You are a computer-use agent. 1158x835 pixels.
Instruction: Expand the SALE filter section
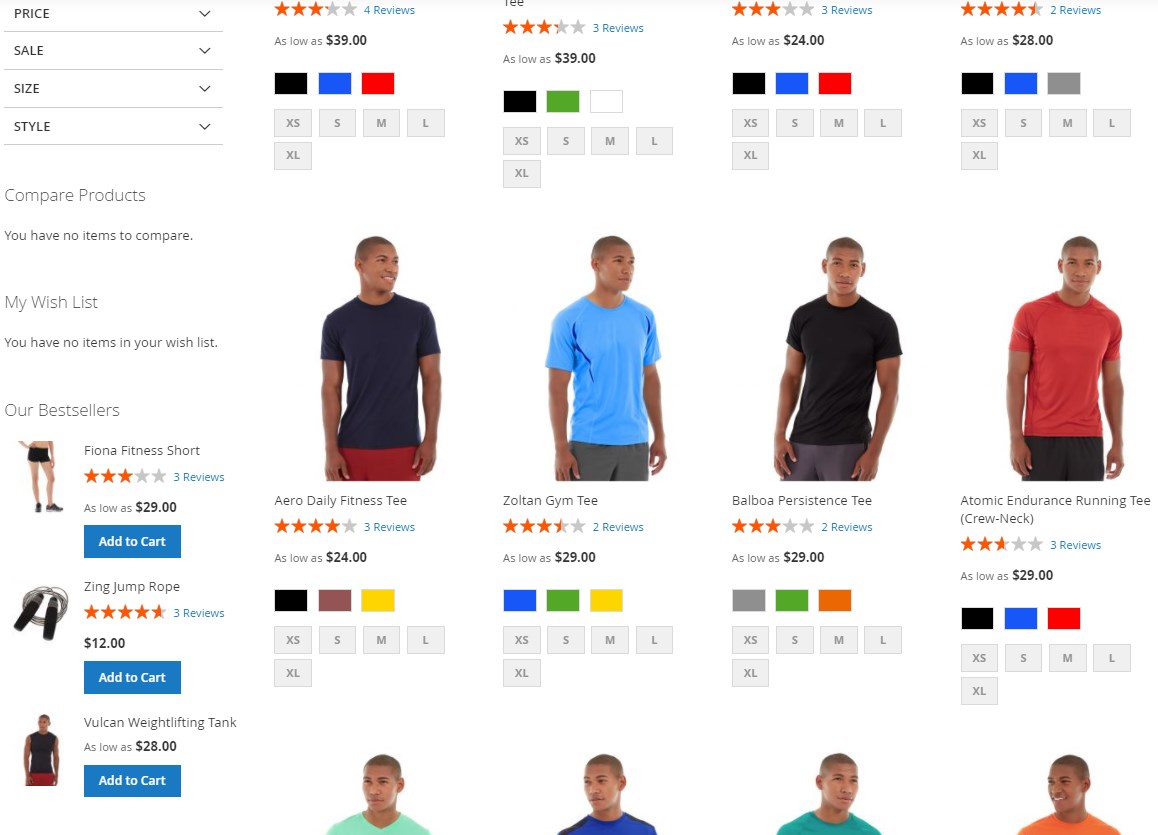(x=113, y=50)
